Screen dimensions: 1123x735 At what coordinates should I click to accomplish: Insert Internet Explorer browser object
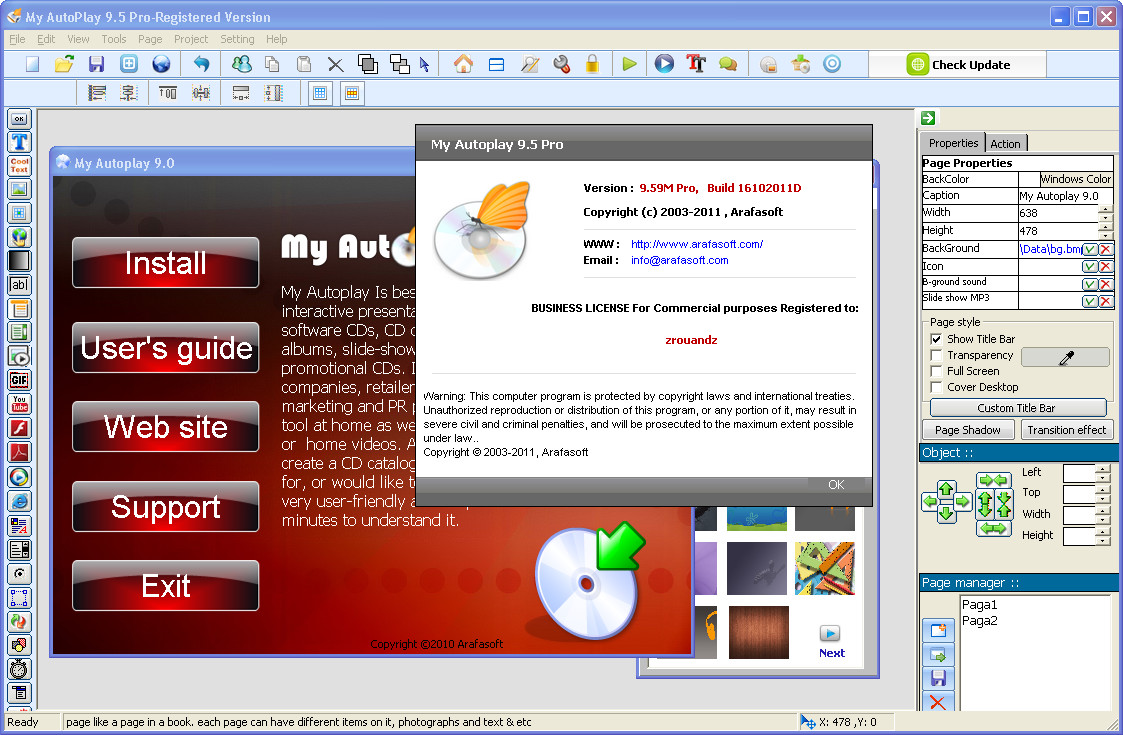pyautogui.click(x=19, y=501)
